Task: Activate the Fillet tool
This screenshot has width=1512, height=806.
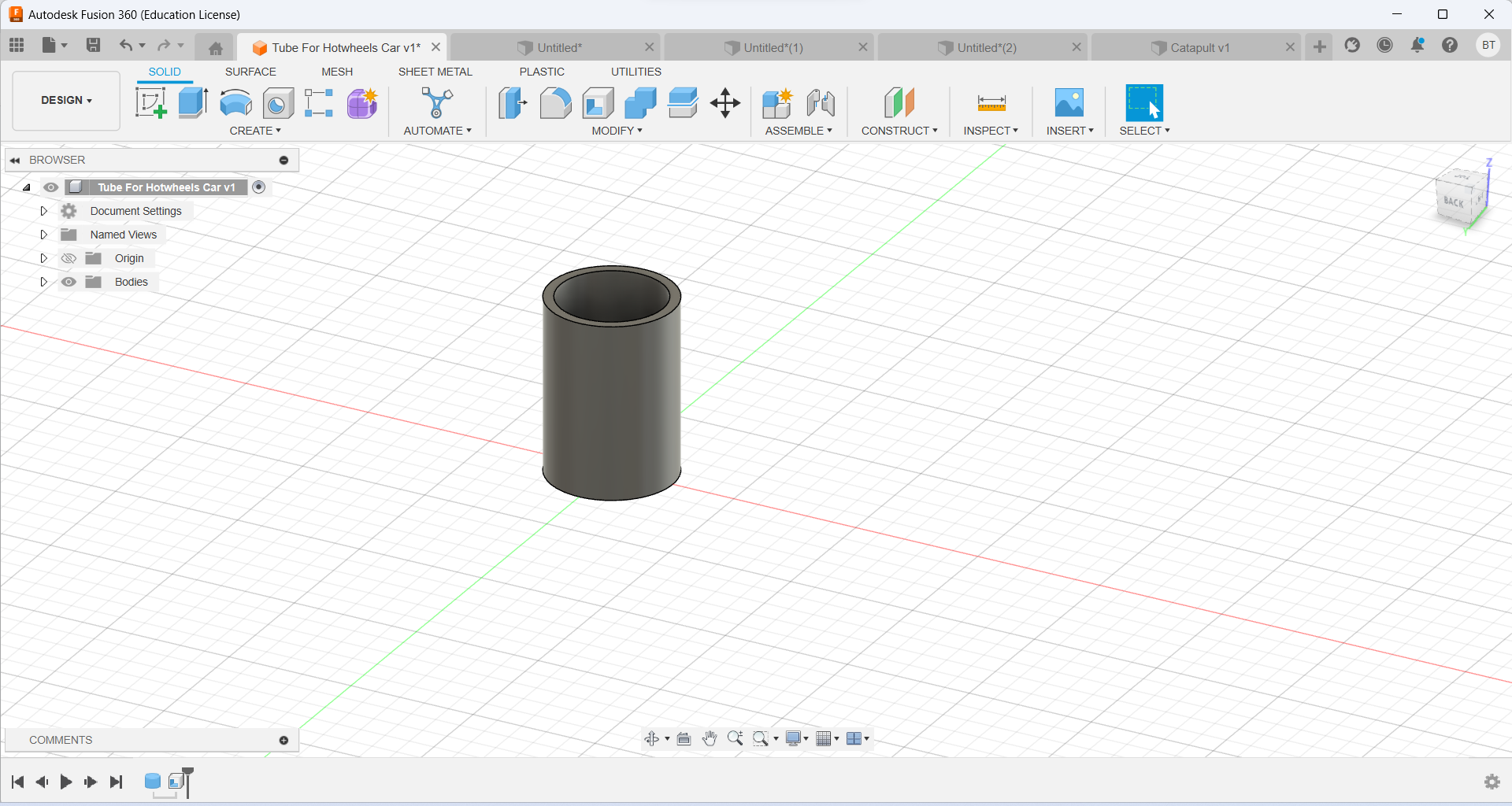Action: [x=556, y=103]
